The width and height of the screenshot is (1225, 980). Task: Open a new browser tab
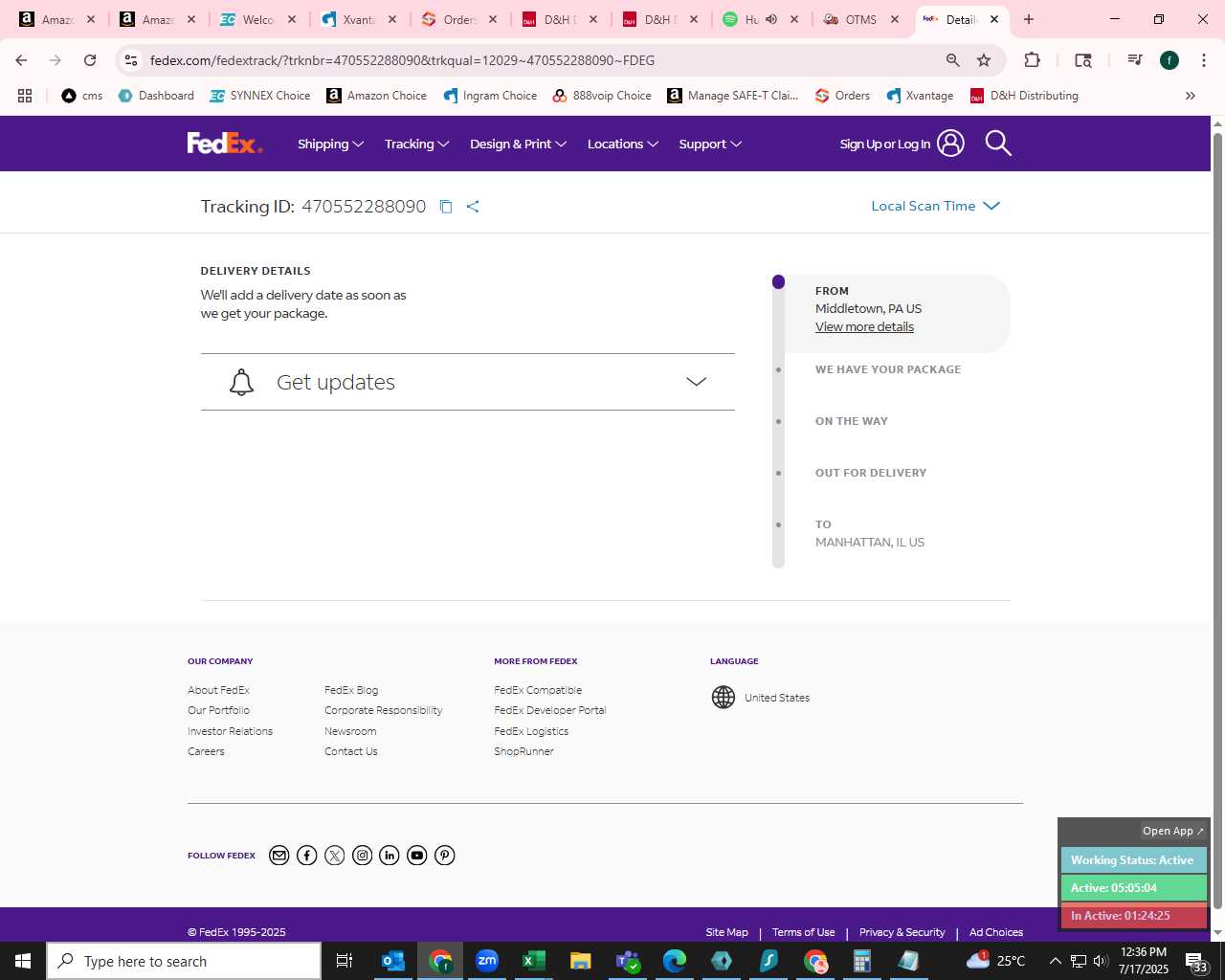[1029, 19]
